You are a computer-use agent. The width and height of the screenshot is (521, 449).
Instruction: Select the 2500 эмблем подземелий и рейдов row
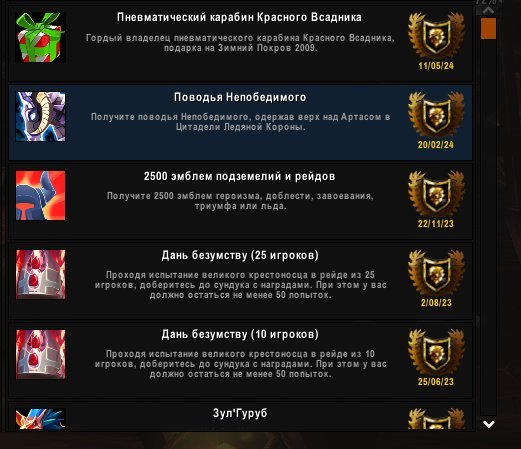pos(240,202)
